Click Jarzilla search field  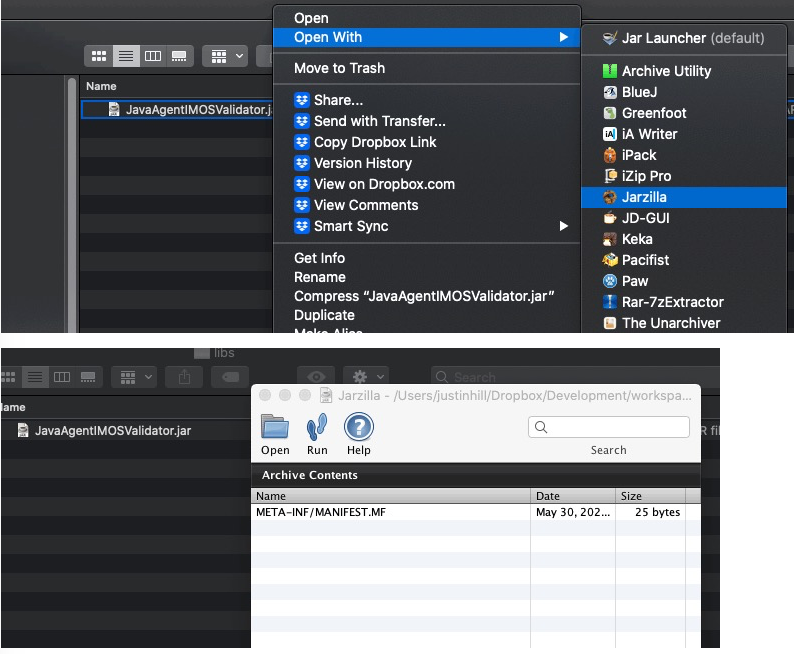pyautogui.click(x=609, y=427)
